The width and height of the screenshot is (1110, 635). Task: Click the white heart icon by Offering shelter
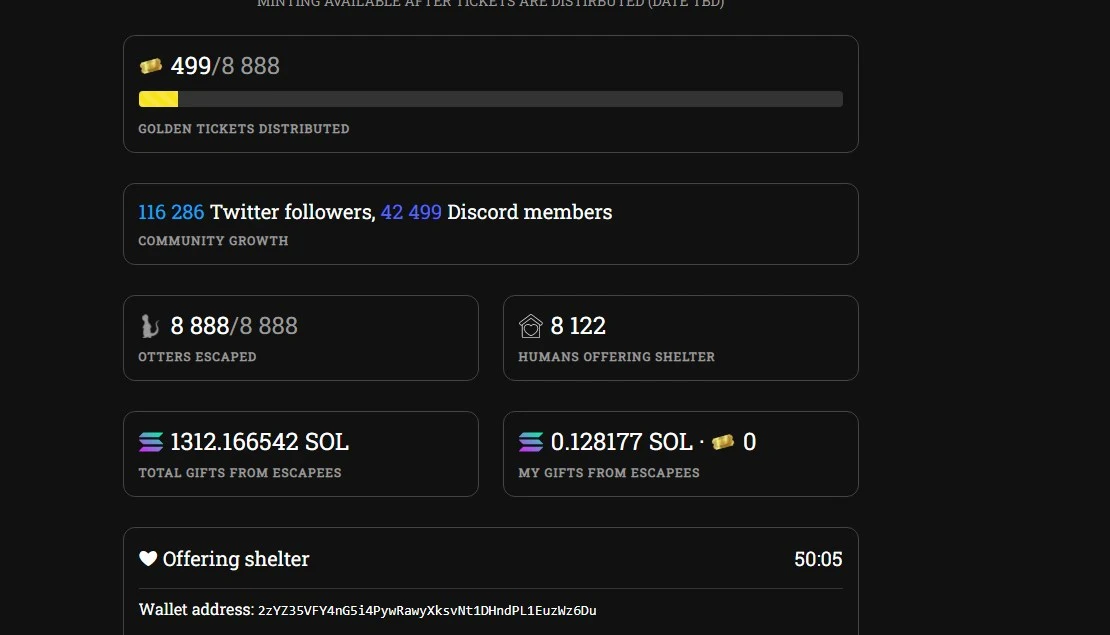[x=148, y=559]
